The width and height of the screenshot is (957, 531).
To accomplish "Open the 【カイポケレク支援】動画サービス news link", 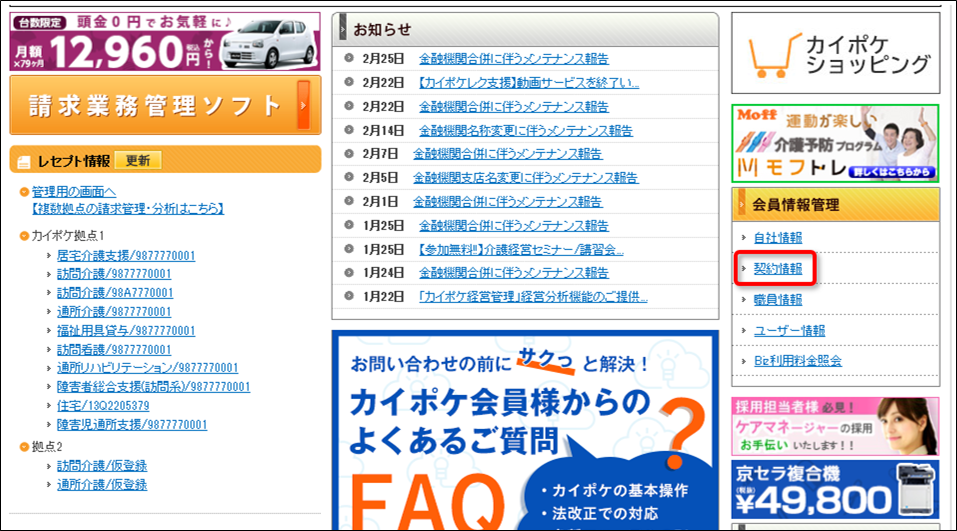I will click(x=529, y=82).
